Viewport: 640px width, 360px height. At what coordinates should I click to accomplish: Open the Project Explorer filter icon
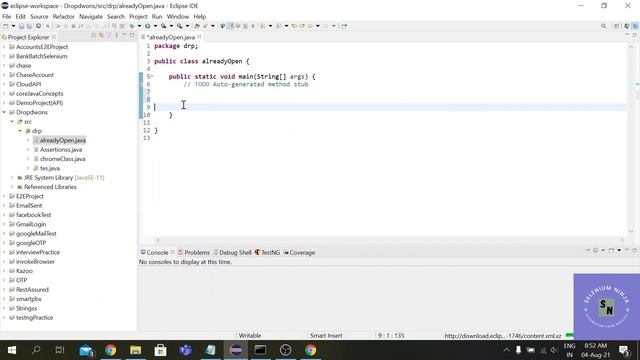(x=109, y=36)
